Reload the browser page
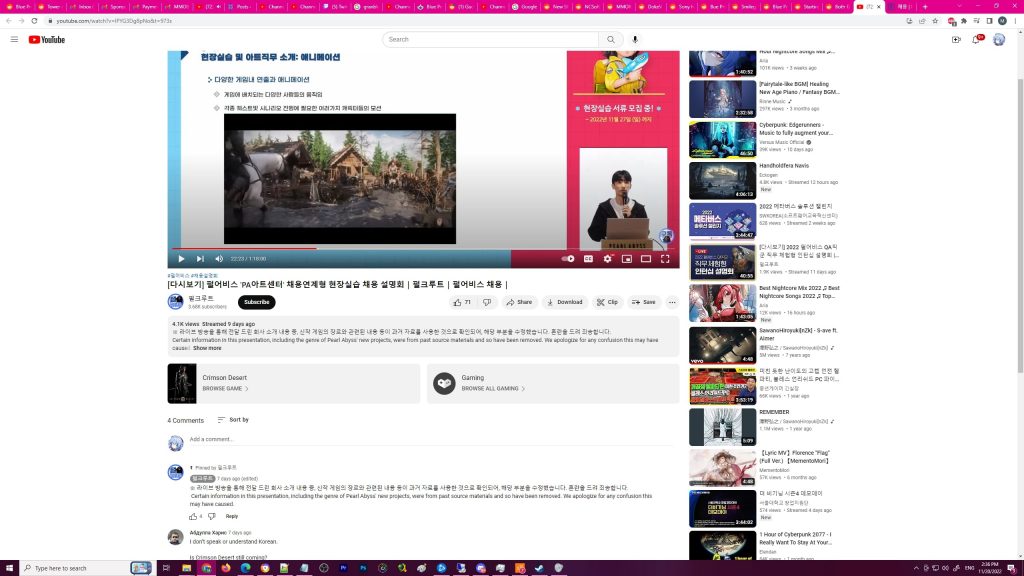This screenshot has height=576, width=1024. (x=35, y=21)
